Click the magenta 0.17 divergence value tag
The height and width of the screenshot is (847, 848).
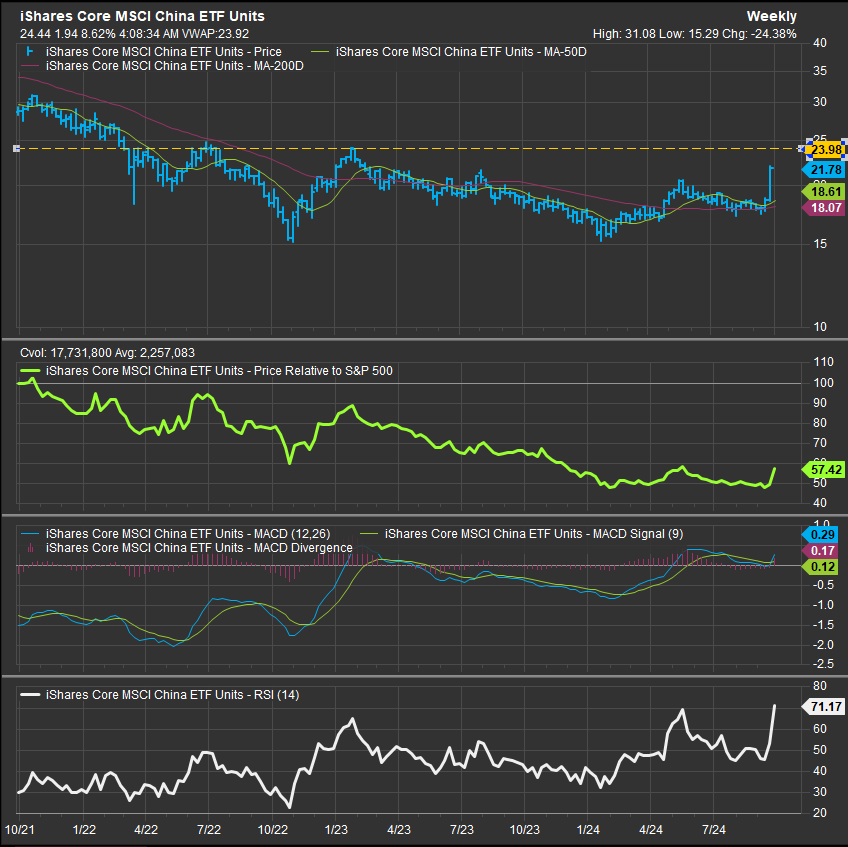tap(820, 551)
